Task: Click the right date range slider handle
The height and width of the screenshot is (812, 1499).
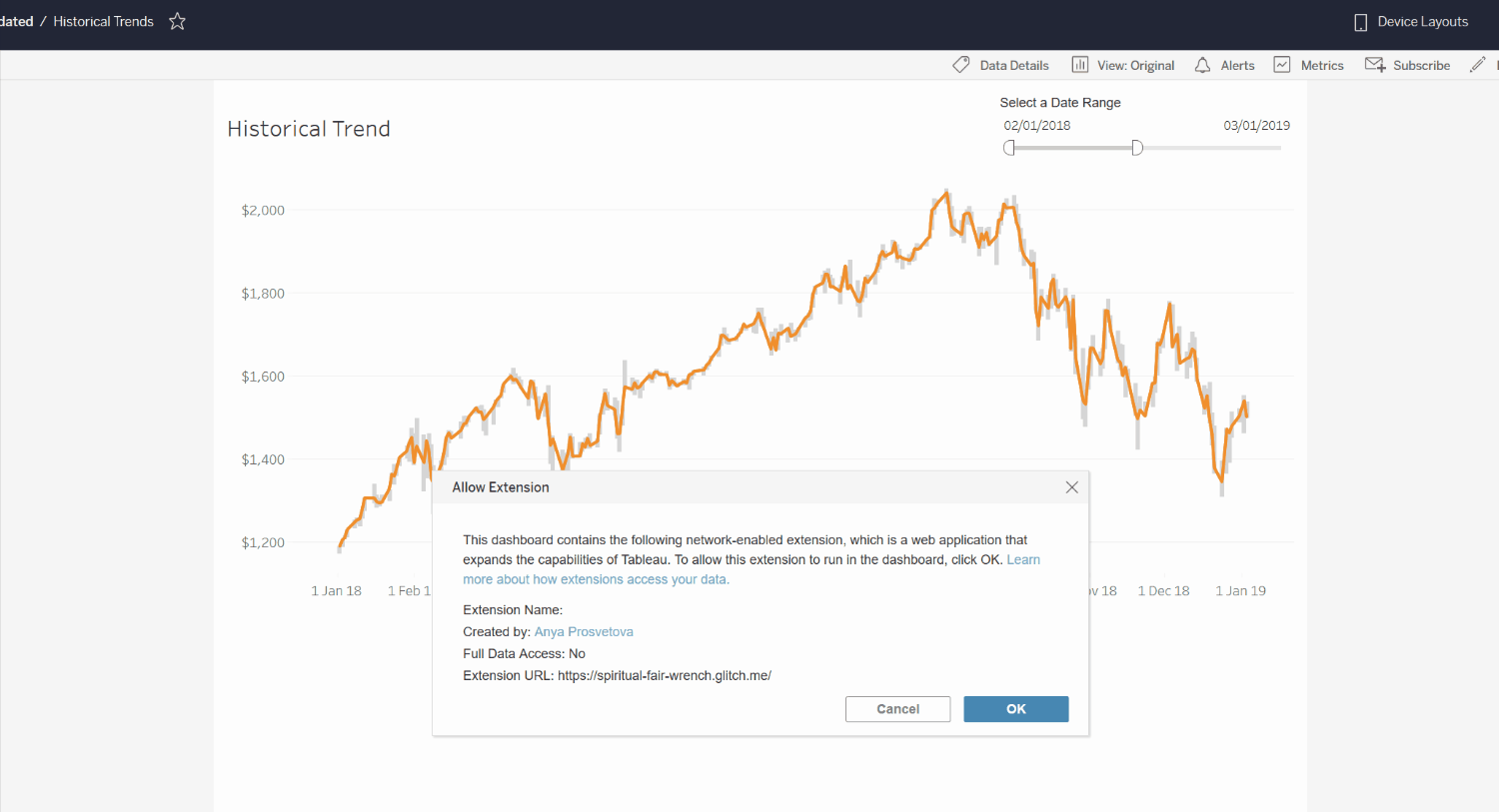Action: tap(1137, 148)
